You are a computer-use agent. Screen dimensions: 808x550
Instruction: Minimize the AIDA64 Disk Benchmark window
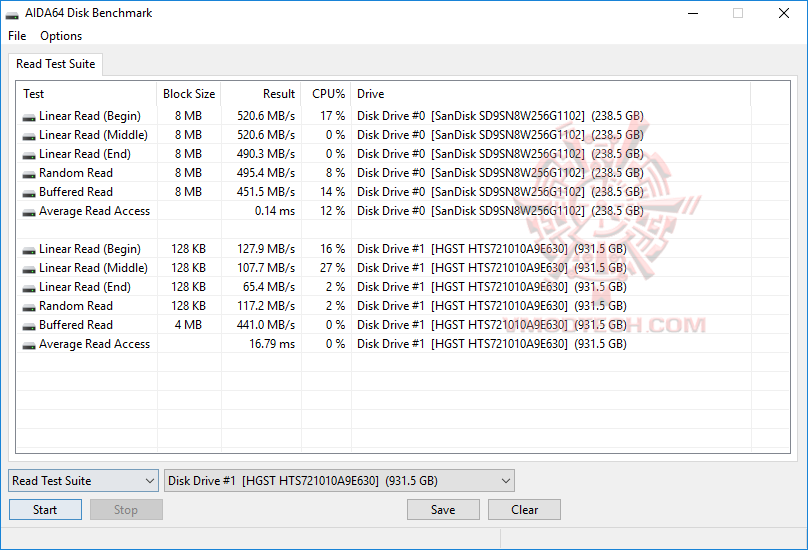point(693,13)
